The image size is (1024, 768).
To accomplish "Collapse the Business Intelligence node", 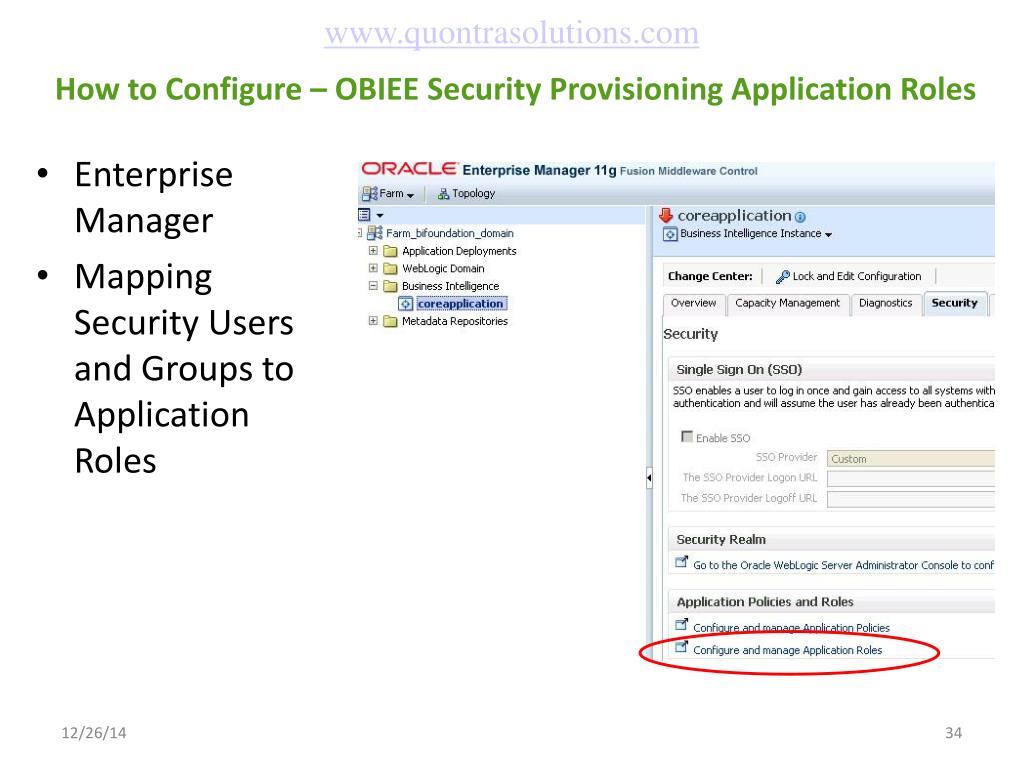I will [x=373, y=285].
